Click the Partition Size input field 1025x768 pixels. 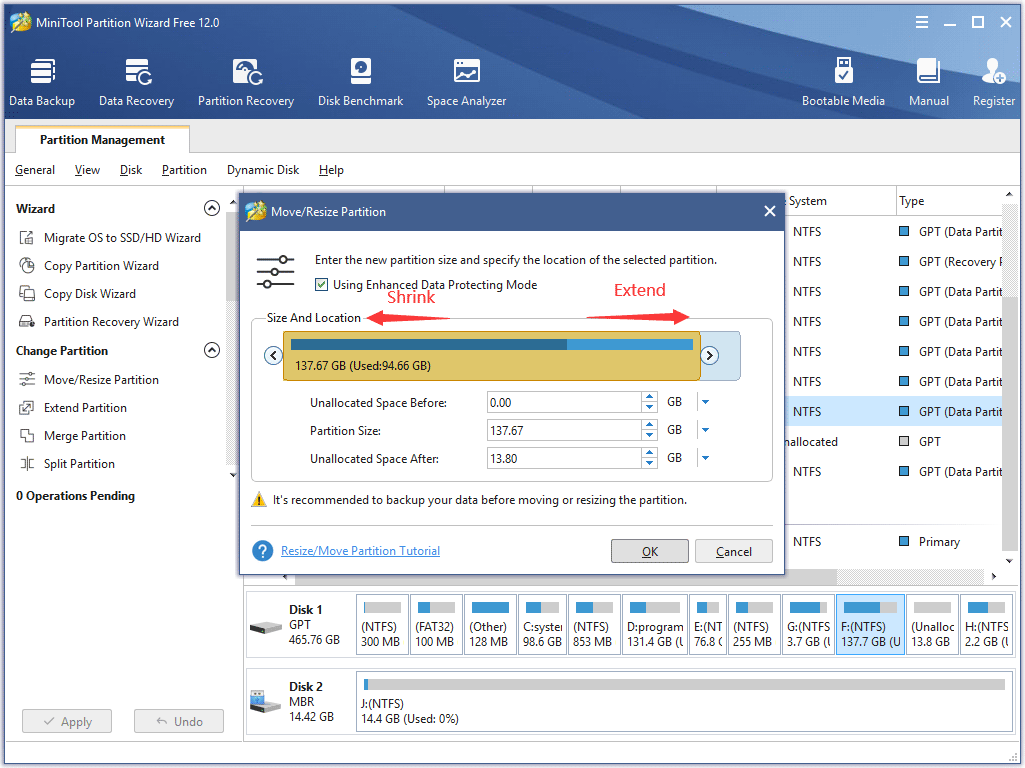(564, 430)
